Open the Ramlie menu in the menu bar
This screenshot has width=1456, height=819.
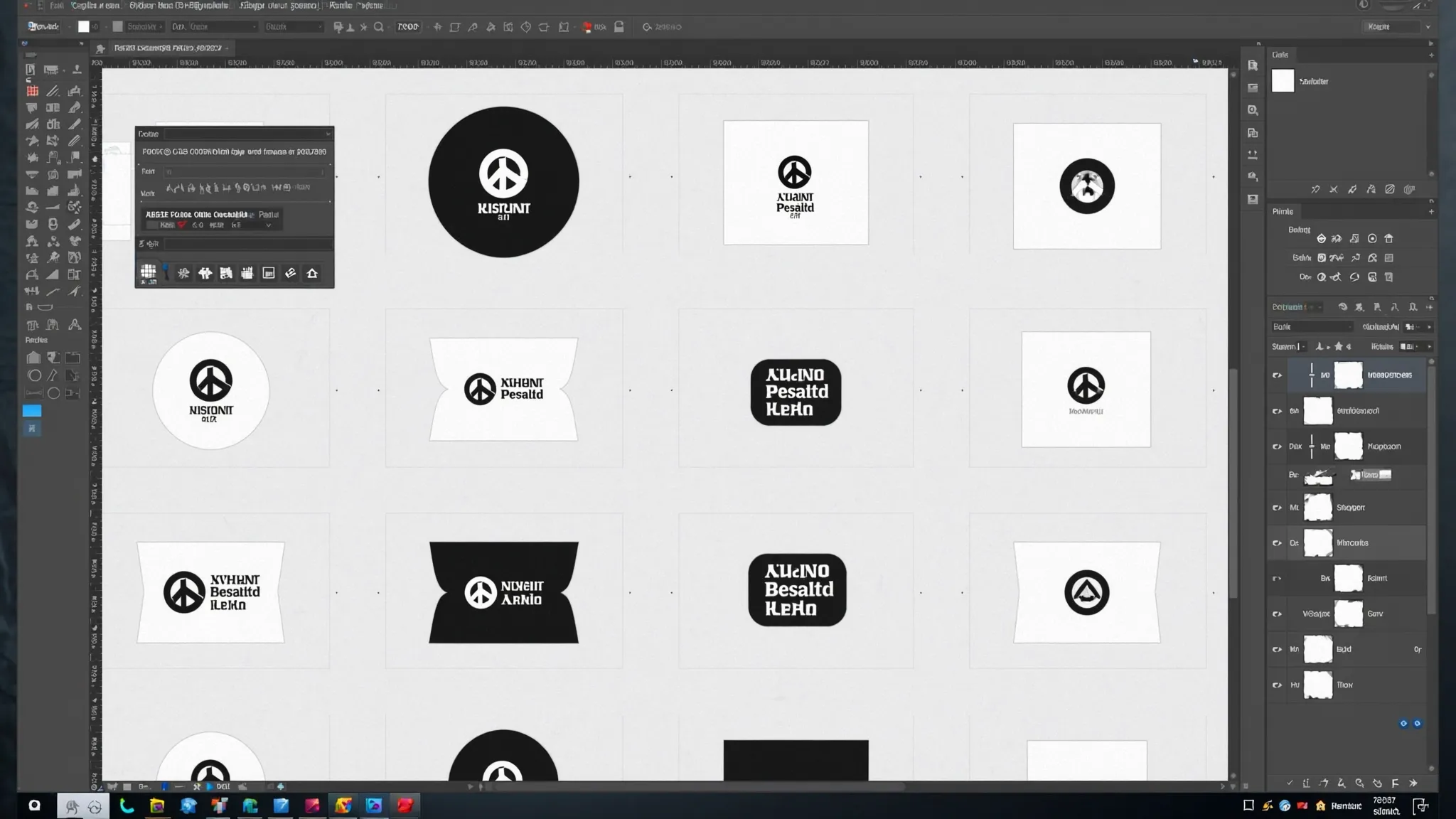[341, 5]
